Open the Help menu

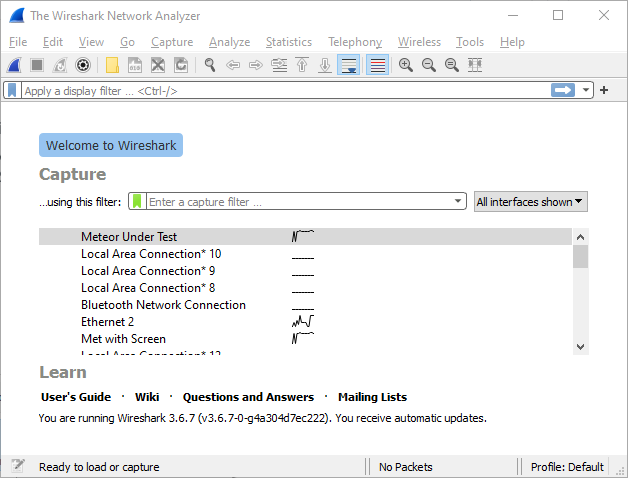[x=512, y=42]
